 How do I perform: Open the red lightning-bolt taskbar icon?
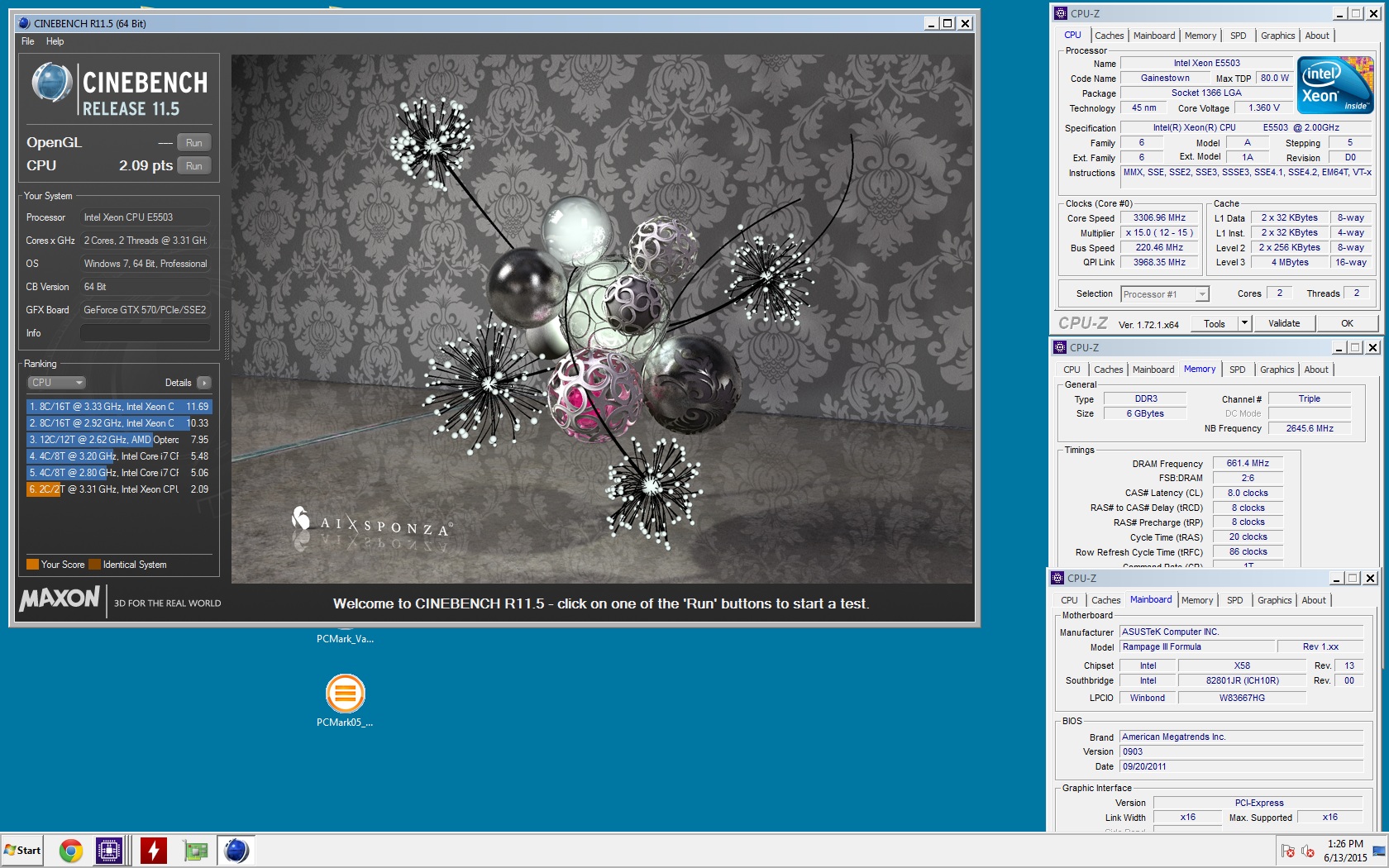(x=153, y=850)
